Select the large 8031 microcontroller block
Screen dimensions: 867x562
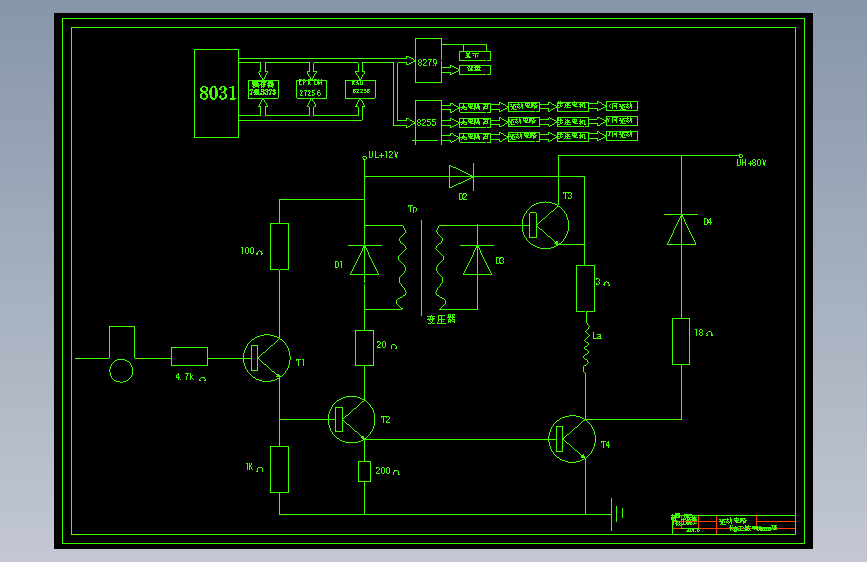[x=216, y=93]
